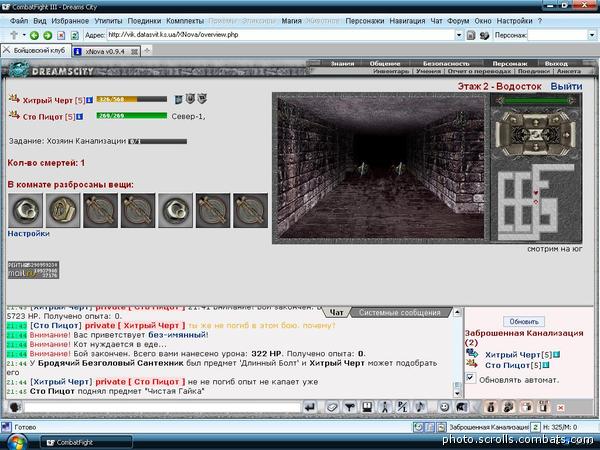
Task: Click Выход in the game header
Action: pyautogui.click(x=556, y=64)
